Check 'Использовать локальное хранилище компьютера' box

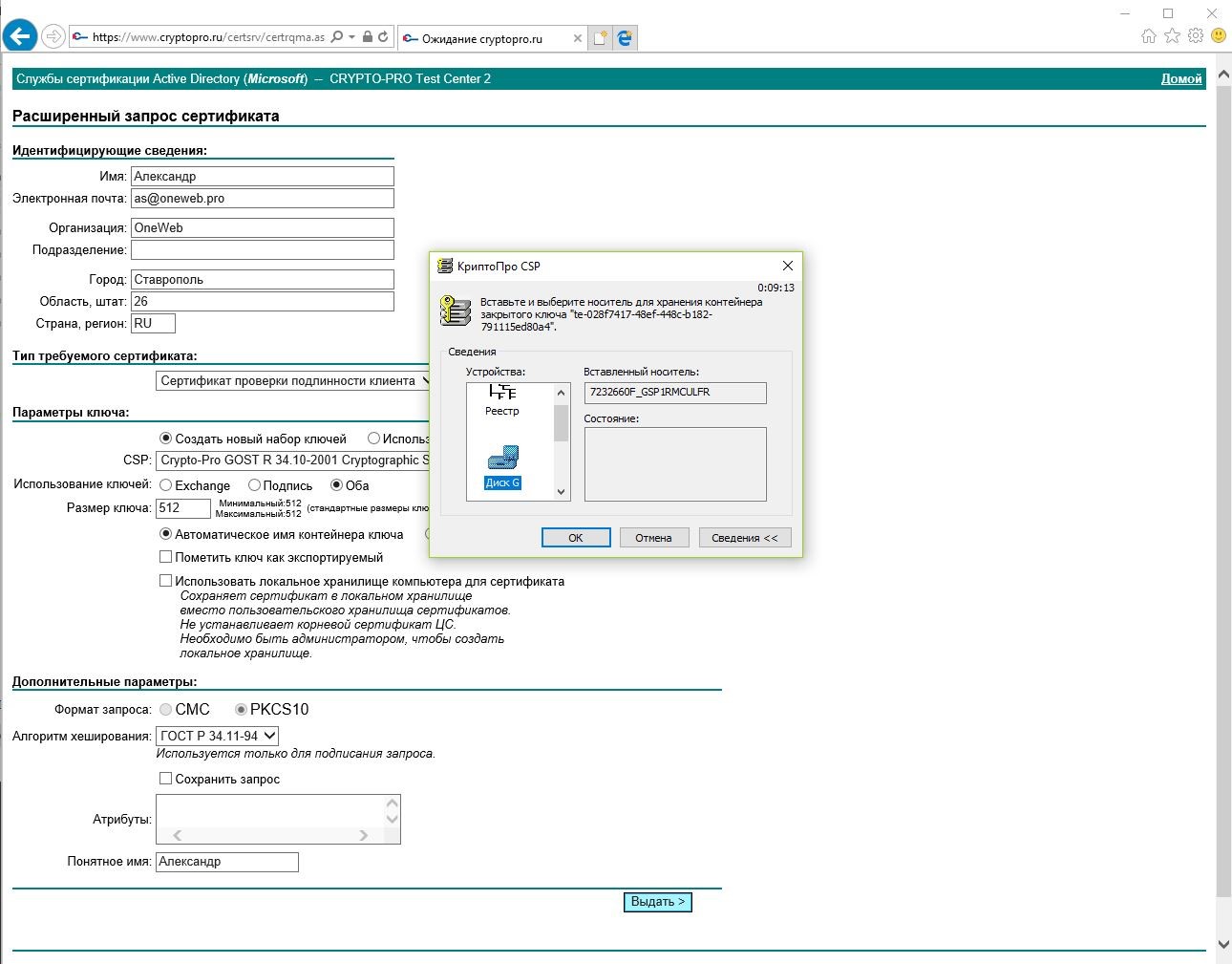165,581
